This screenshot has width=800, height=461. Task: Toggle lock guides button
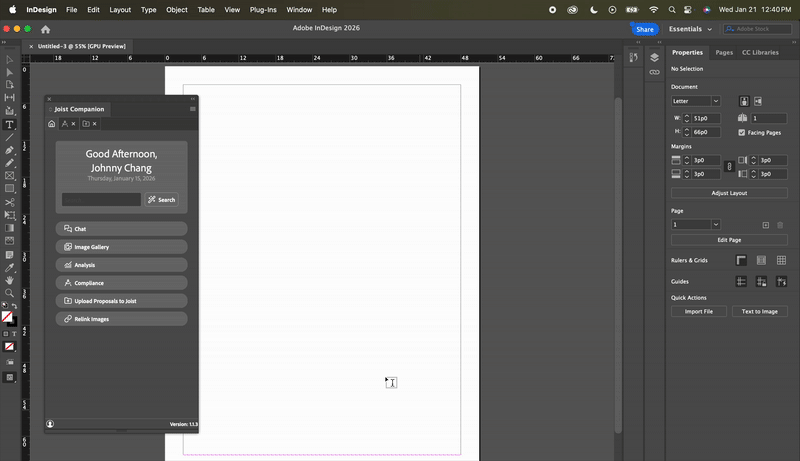pyautogui.click(x=761, y=281)
